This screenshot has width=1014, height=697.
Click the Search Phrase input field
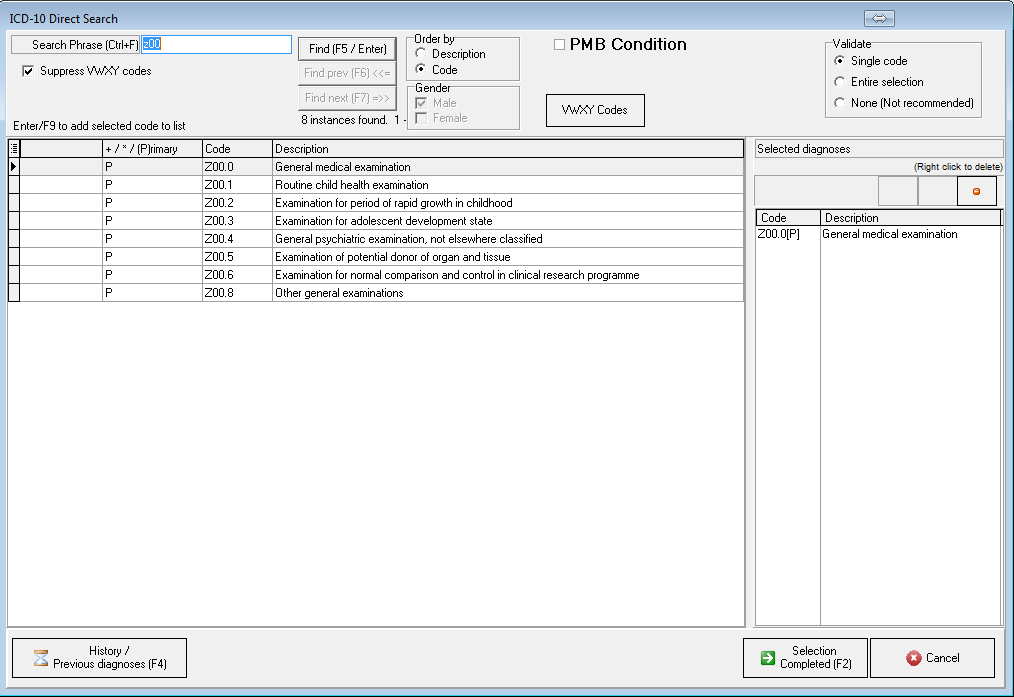point(216,45)
